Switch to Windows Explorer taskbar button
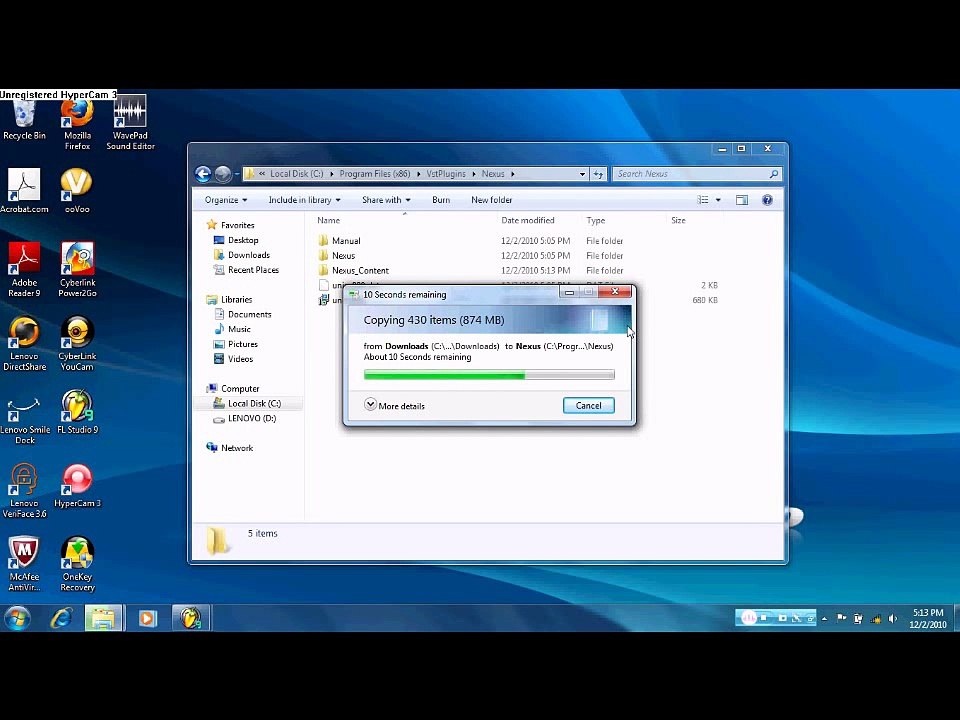960x720 pixels. [103, 618]
